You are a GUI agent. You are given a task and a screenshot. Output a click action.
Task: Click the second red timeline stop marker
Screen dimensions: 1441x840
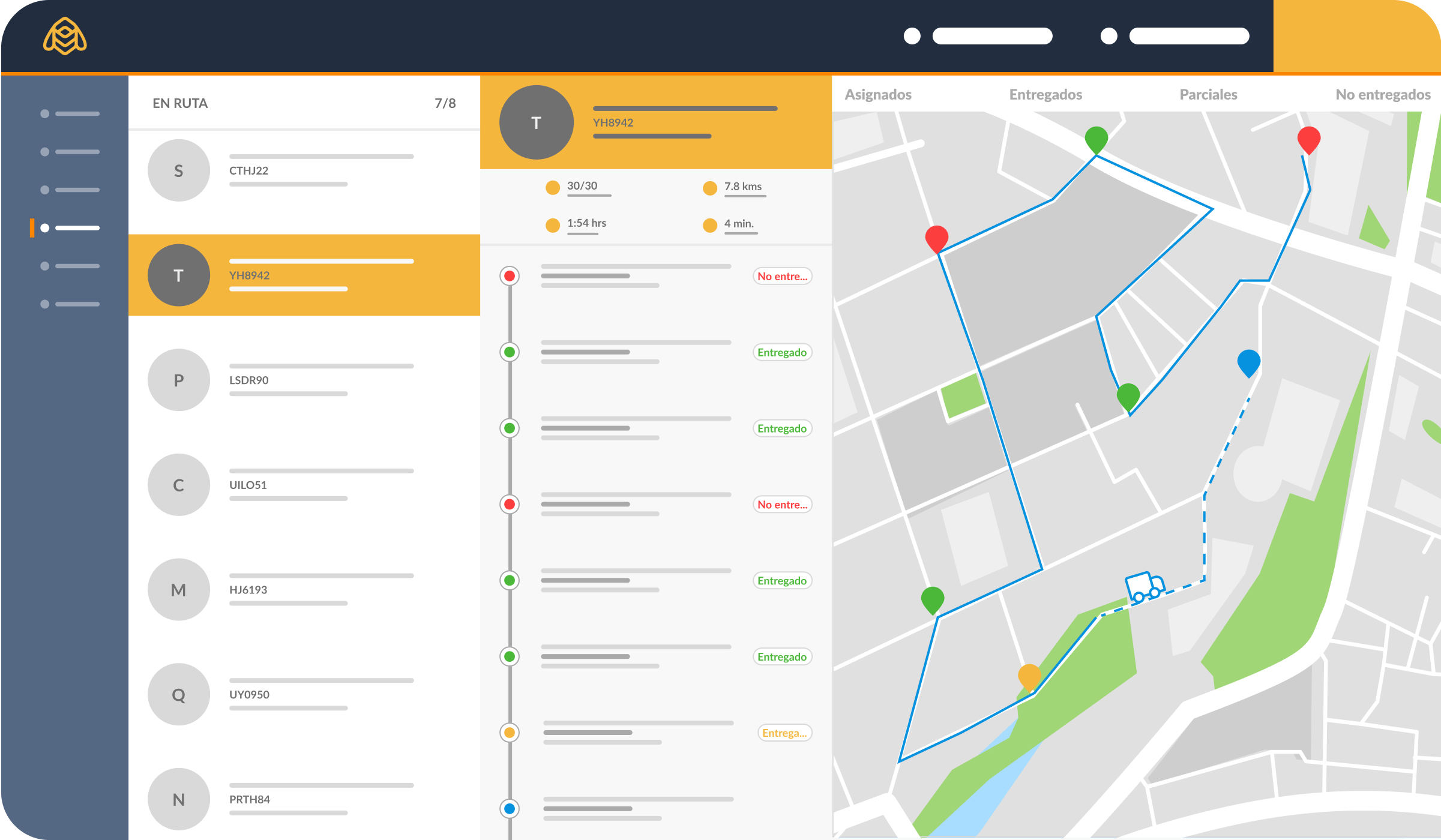pyautogui.click(x=510, y=504)
